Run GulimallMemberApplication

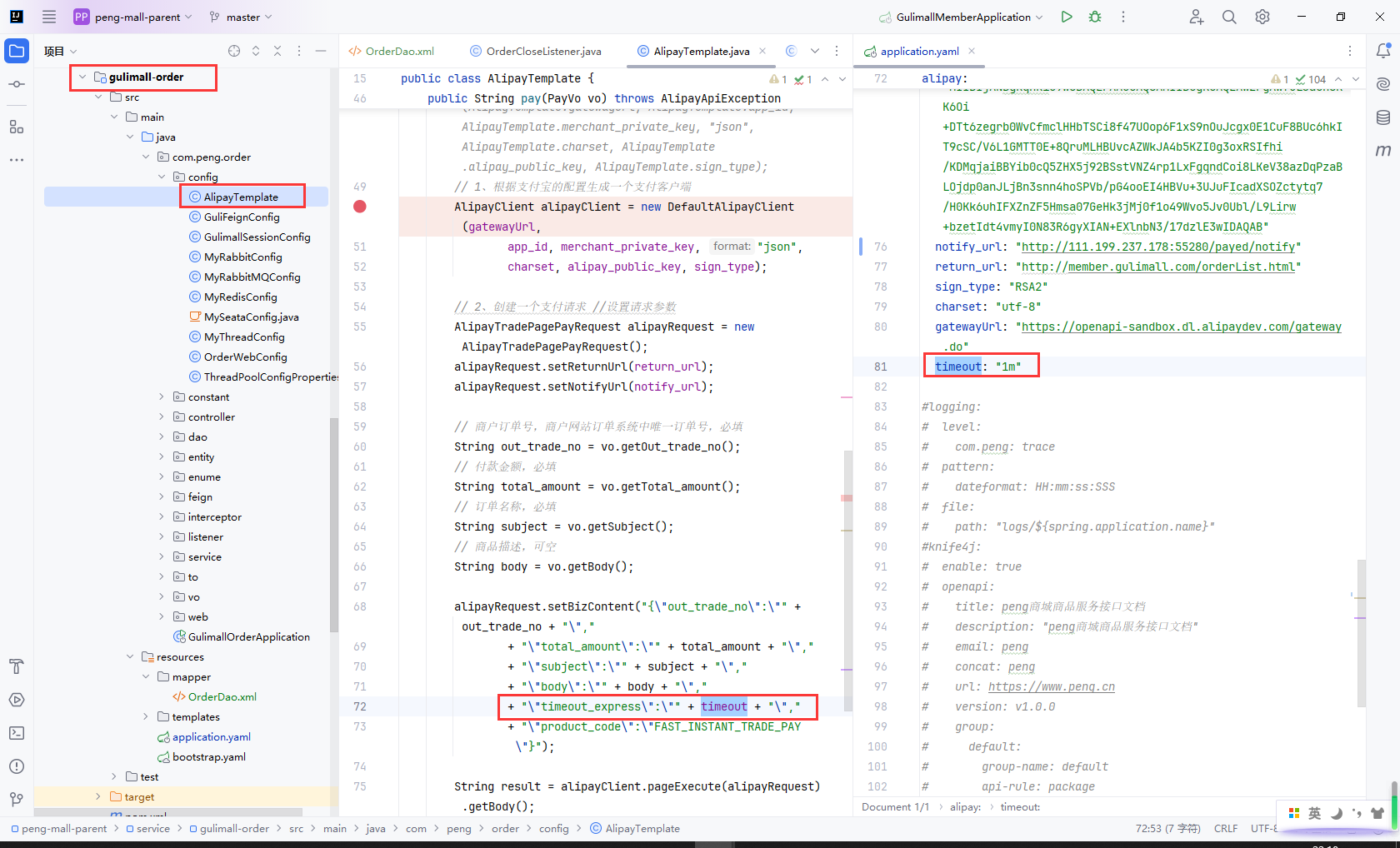[x=1067, y=17]
